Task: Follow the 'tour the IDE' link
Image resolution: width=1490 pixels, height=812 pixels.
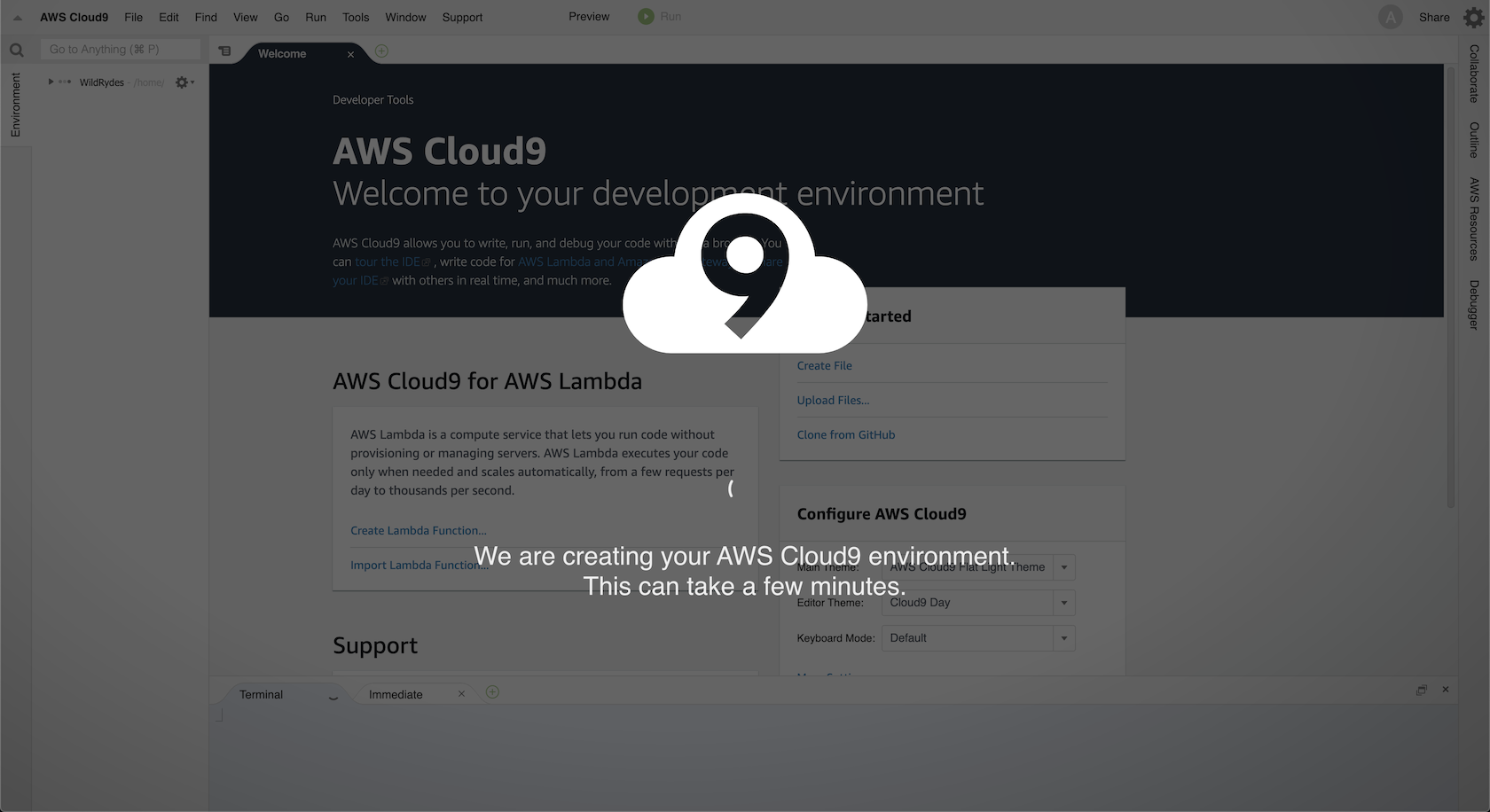Action: click(x=392, y=262)
